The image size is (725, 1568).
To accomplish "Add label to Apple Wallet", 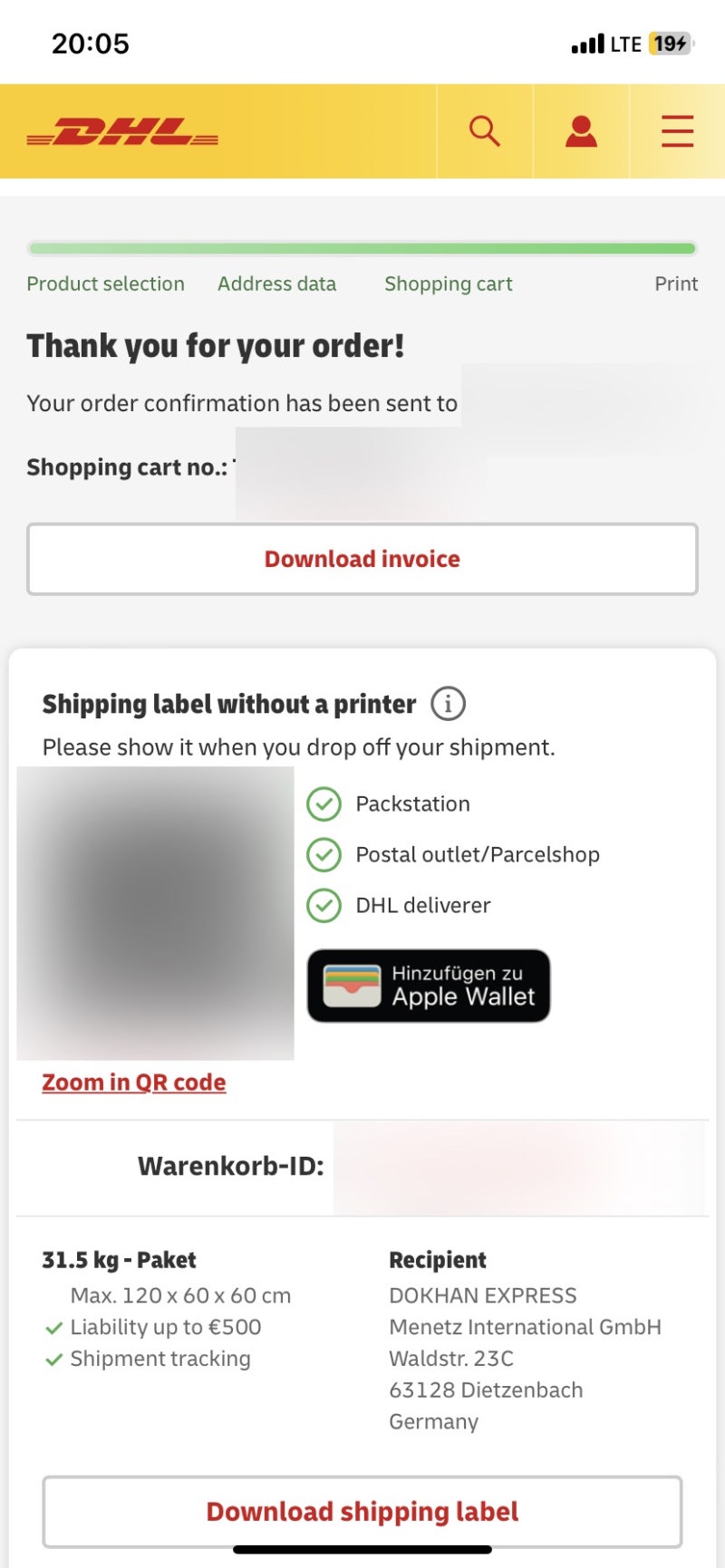I will point(429,986).
